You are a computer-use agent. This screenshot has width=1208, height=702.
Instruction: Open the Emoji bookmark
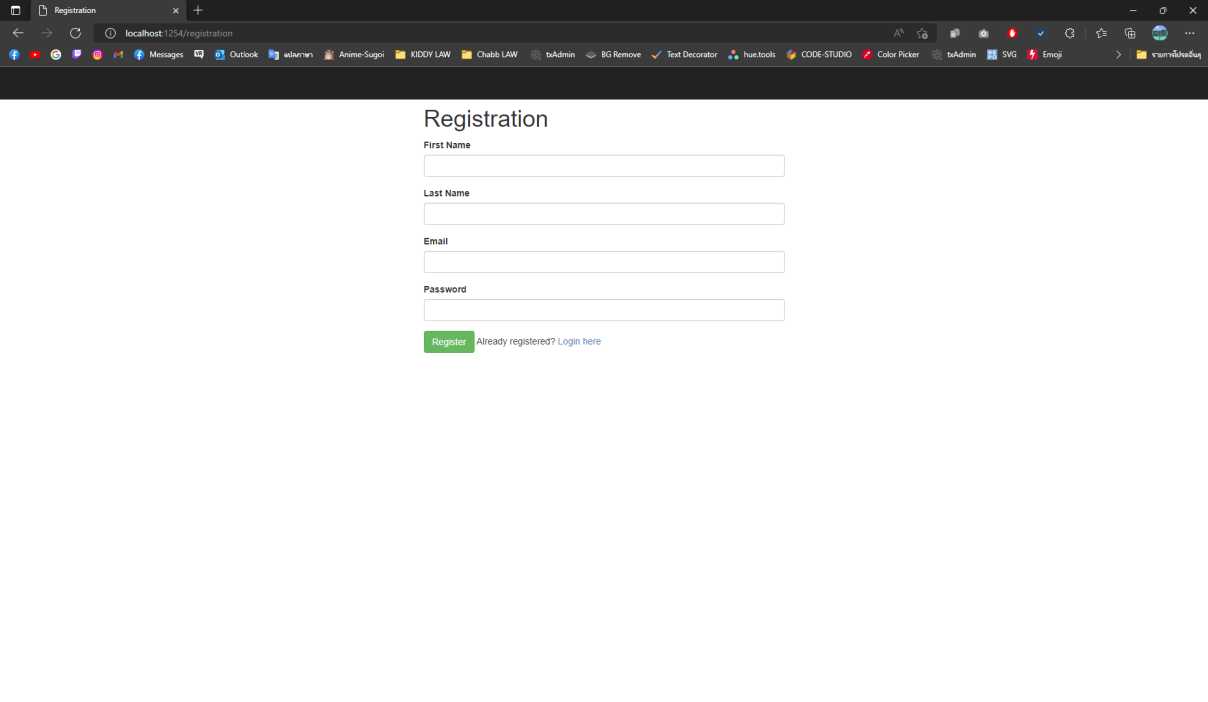pos(1045,55)
